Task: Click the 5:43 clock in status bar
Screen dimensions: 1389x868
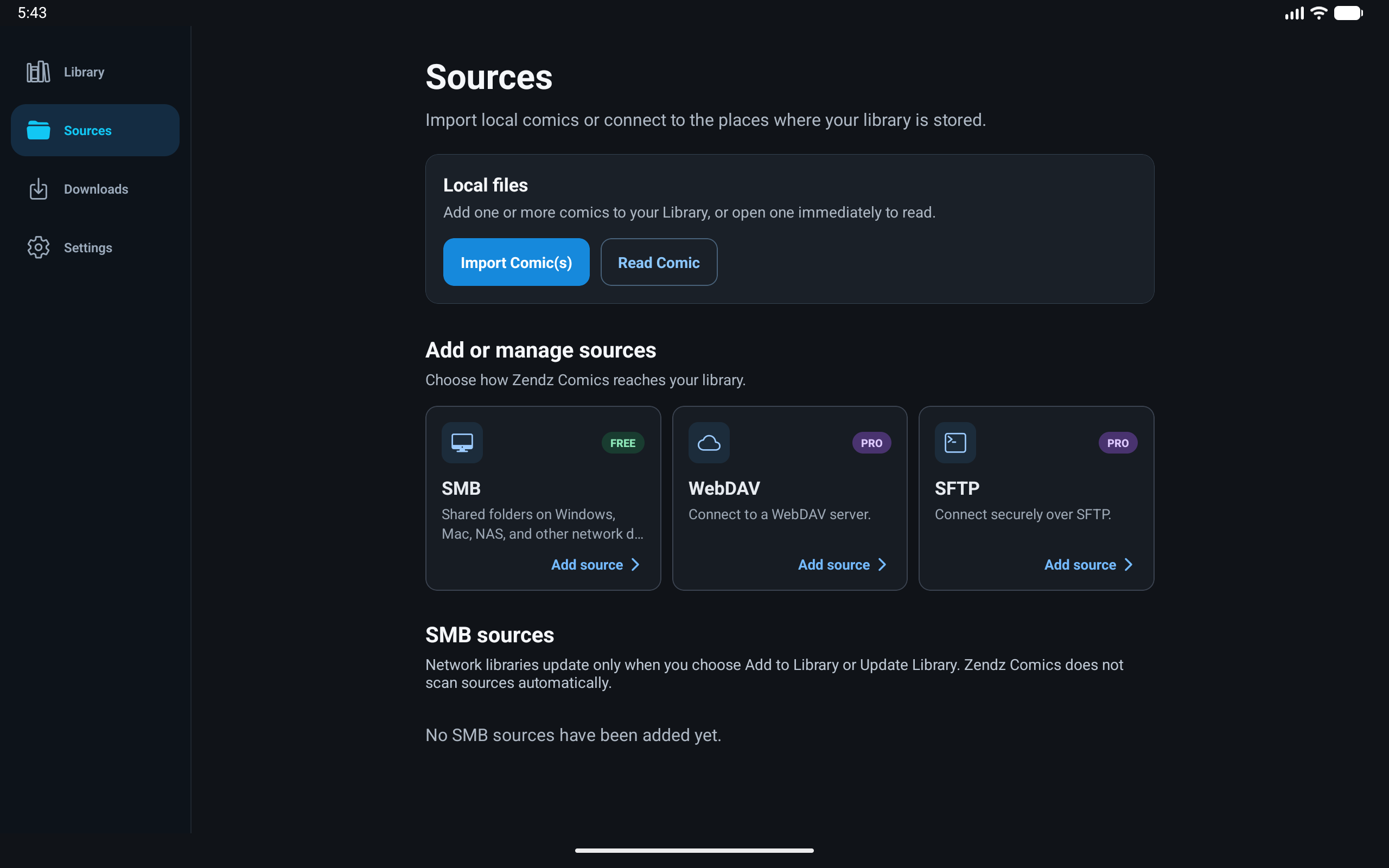Action: (32, 12)
